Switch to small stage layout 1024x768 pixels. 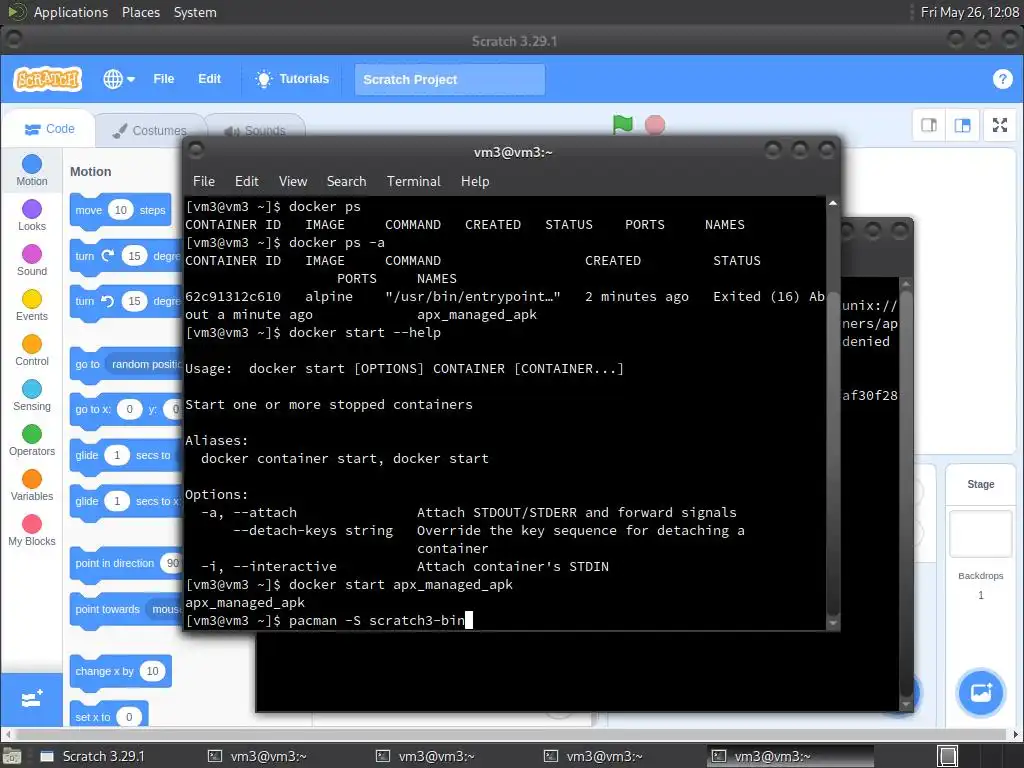[929, 125]
